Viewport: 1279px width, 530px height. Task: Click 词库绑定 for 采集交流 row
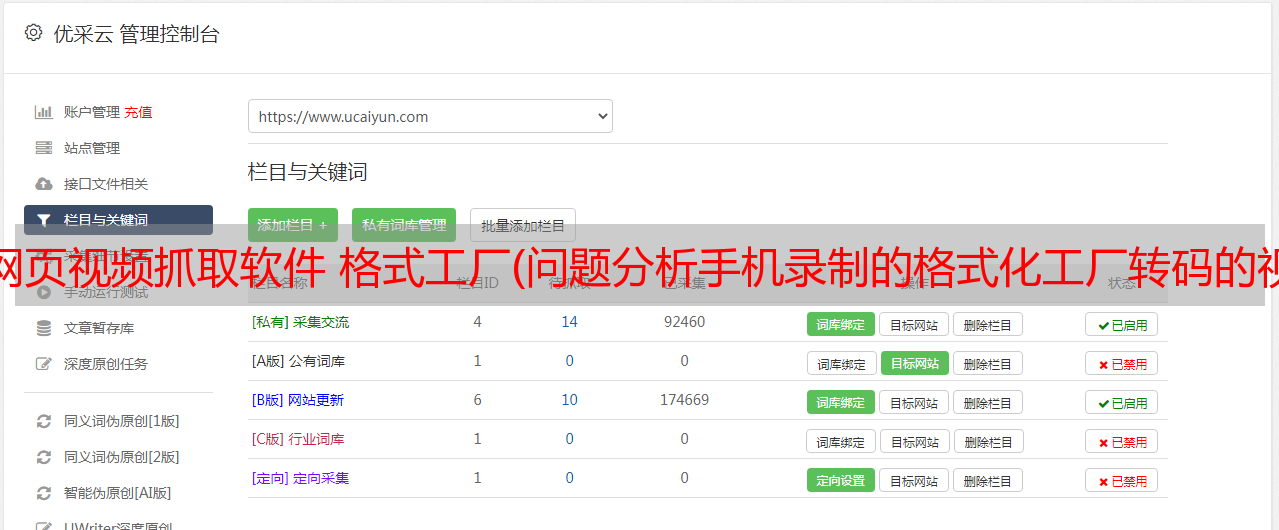point(841,324)
